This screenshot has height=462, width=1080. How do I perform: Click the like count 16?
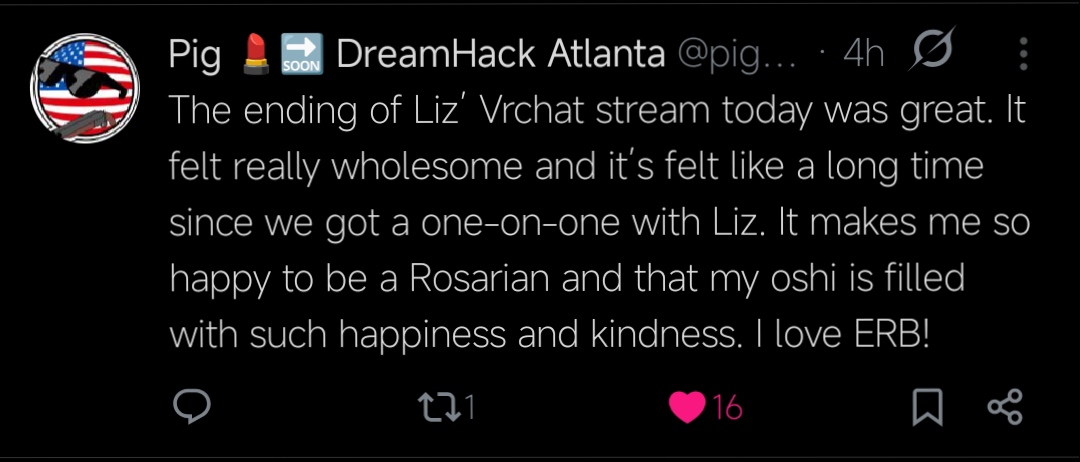point(728,407)
